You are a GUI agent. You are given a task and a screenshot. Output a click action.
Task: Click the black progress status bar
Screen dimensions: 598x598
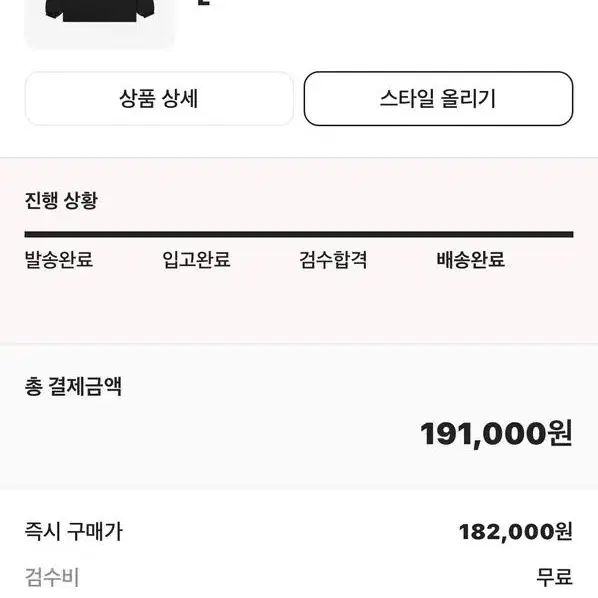(299, 234)
